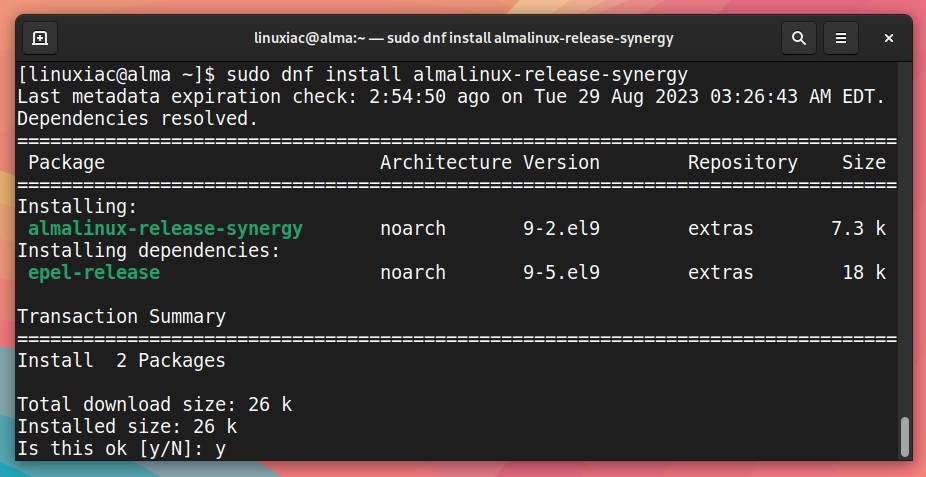Open a new terminal tab
This screenshot has width=926, height=477.
(40, 38)
